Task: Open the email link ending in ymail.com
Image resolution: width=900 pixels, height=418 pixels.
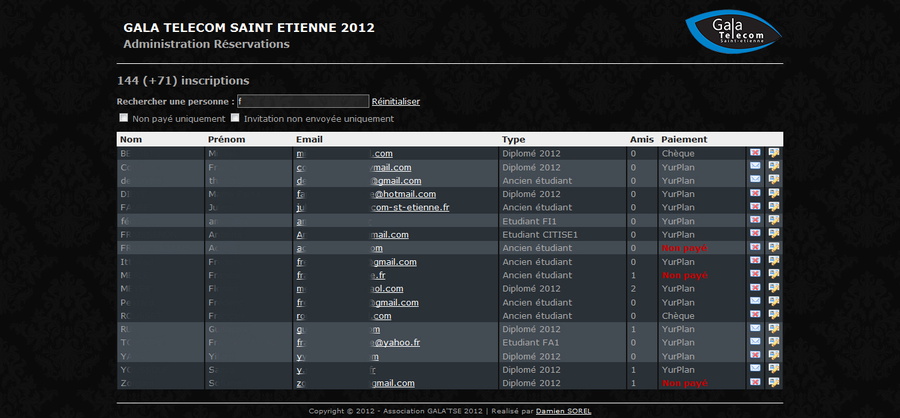Action: point(354,168)
